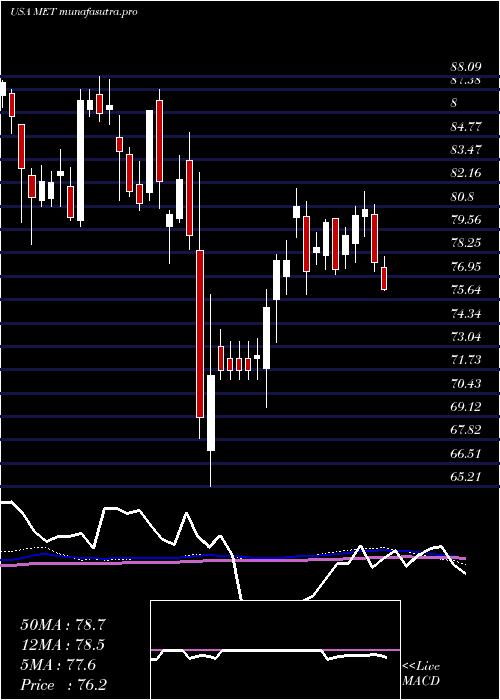Click the last red candlestick on the right
Viewport: 500px width, 700px height.
(x=384, y=279)
